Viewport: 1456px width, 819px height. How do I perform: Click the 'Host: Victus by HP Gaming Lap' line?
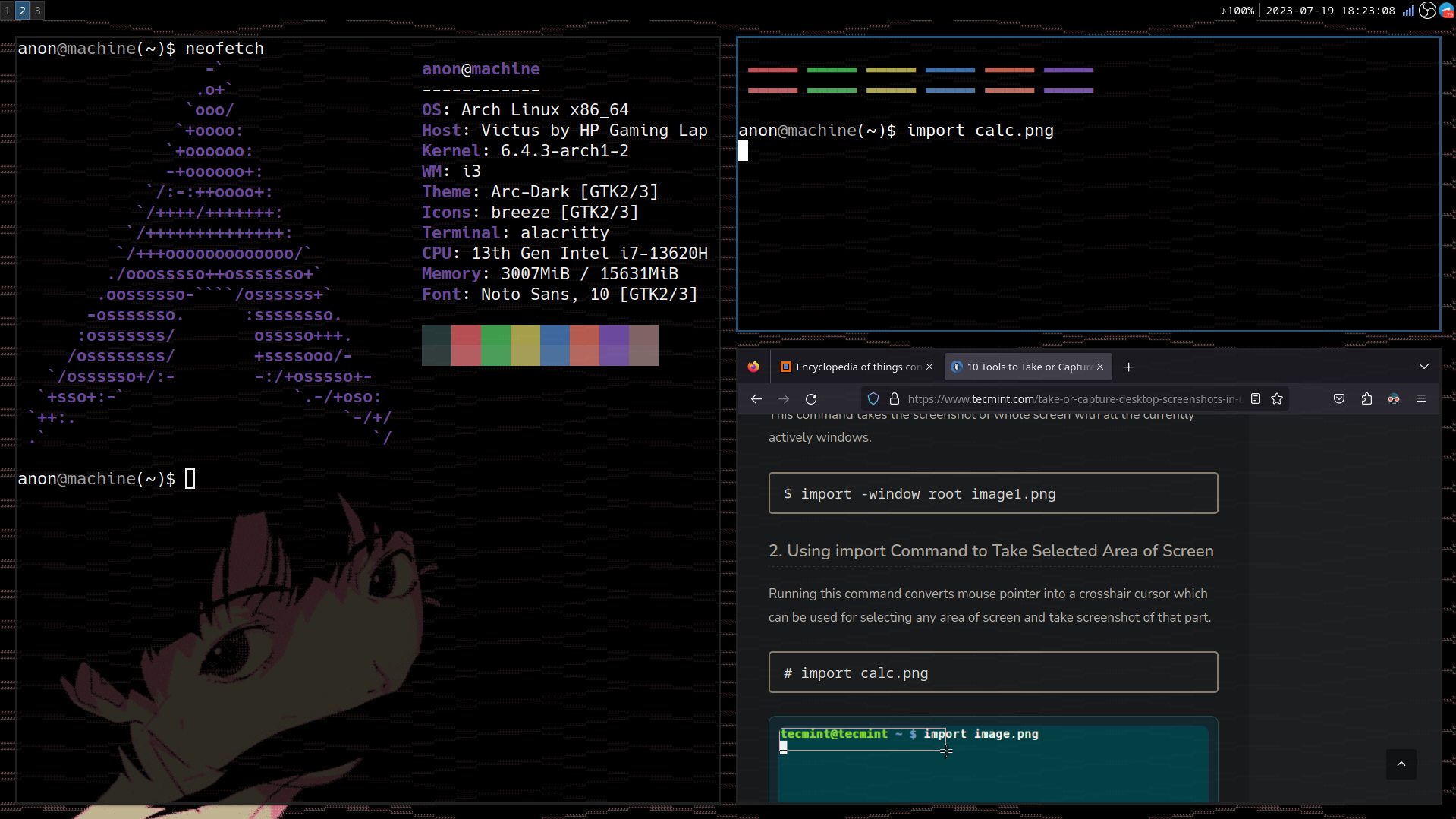pyautogui.click(x=564, y=131)
